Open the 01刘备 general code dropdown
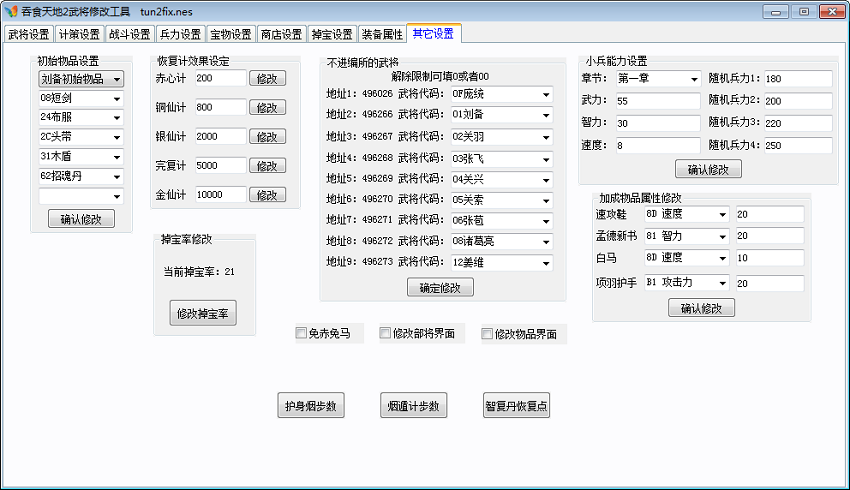This screenshot has width=850, height=490. pos(502,115)
